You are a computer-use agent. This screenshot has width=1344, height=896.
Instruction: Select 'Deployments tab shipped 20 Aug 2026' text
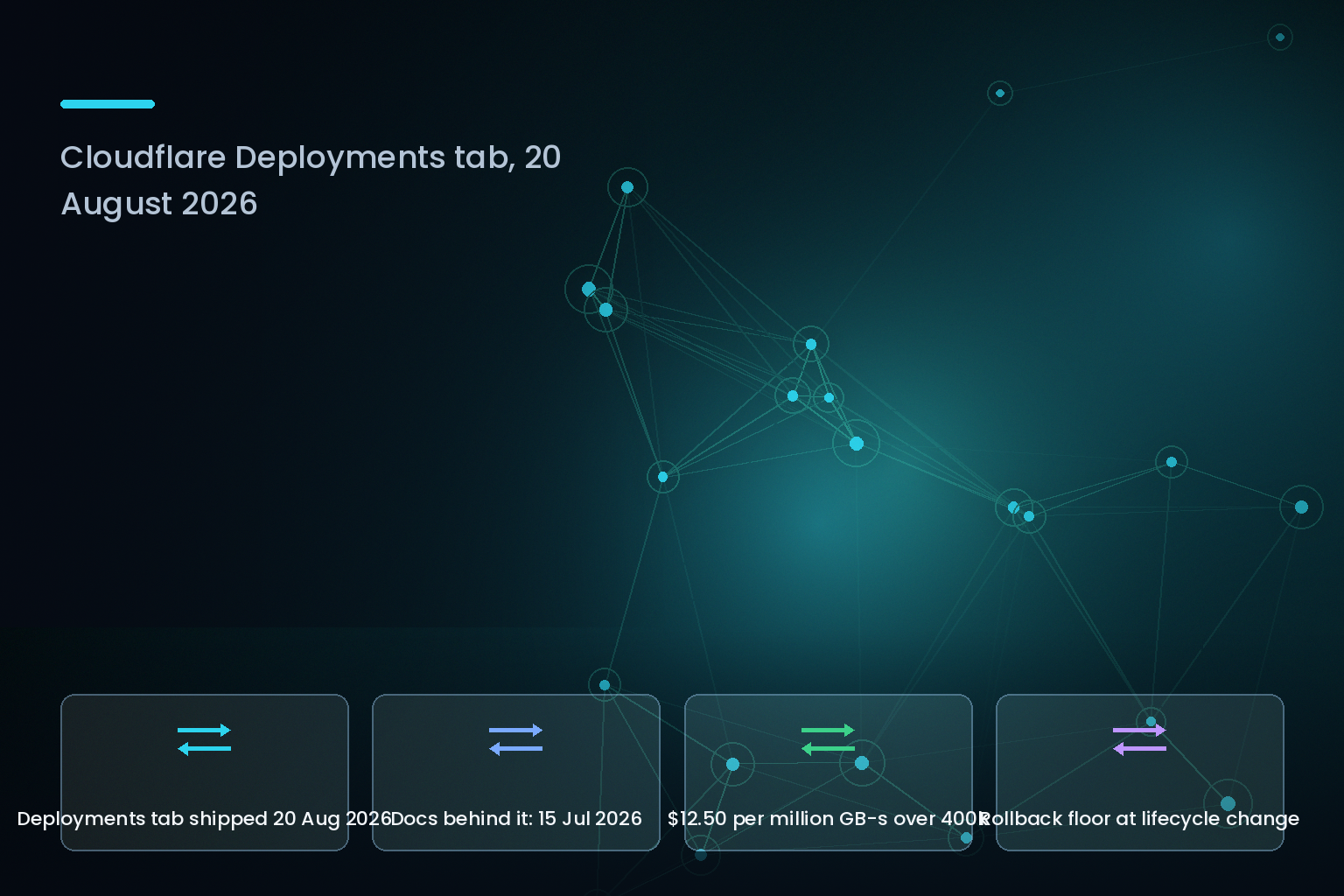click(205, 819)
